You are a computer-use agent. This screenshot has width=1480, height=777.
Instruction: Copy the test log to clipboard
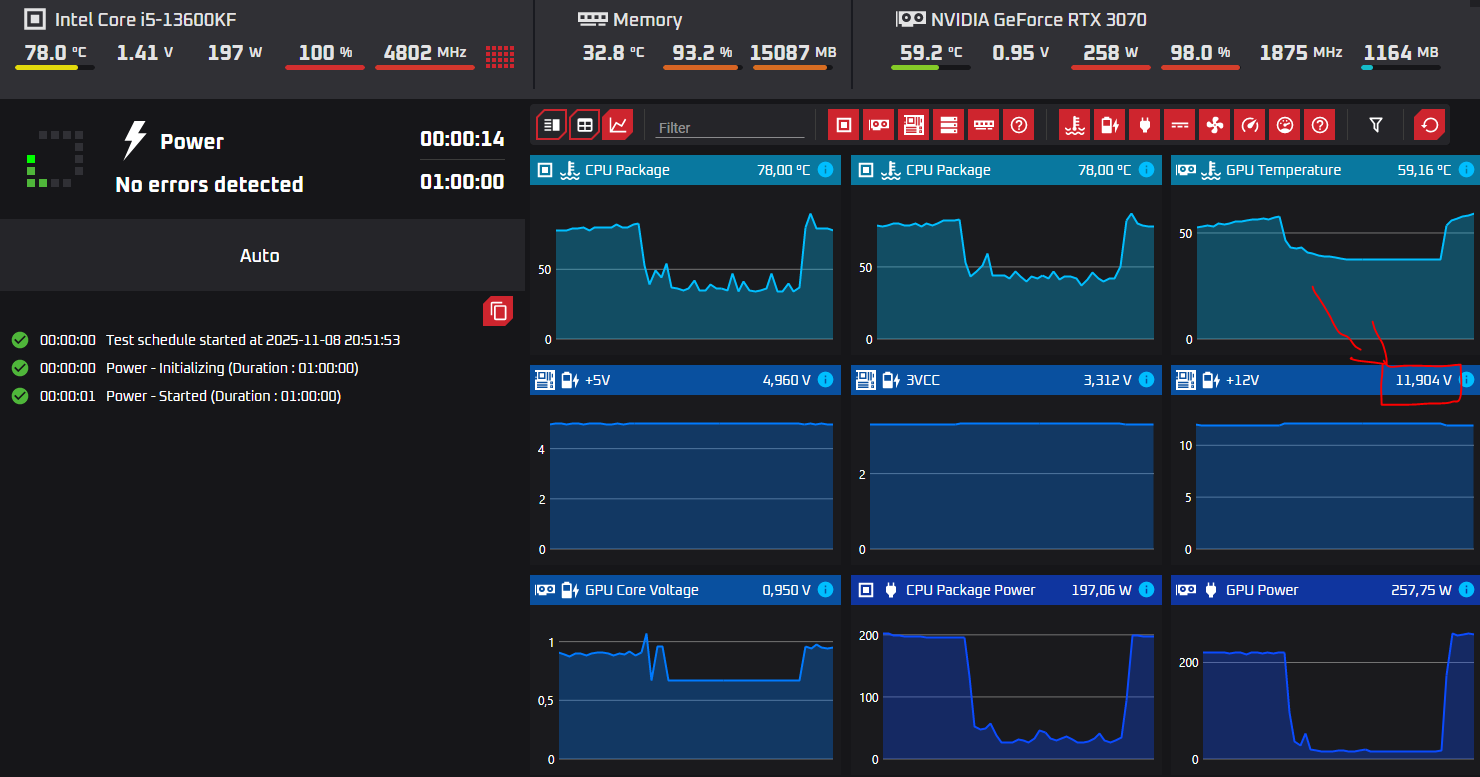tap(498, 311)
